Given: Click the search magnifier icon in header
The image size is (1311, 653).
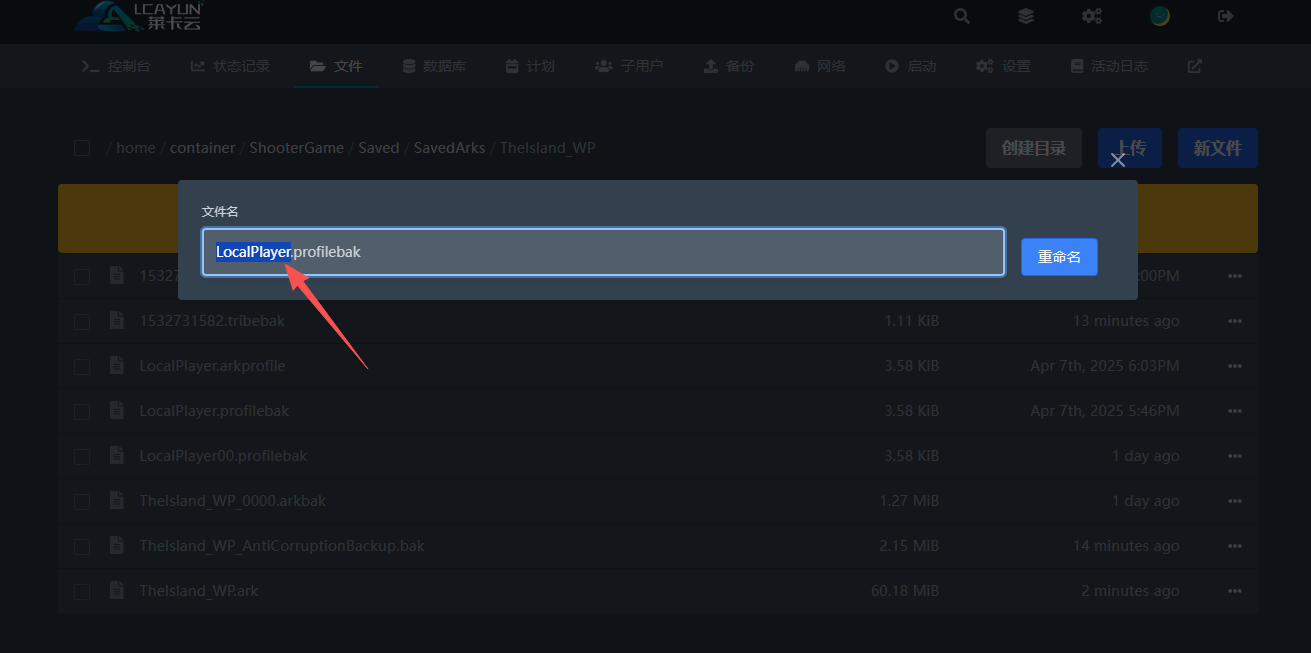Looking at the screenshot, I should (961, 16).
